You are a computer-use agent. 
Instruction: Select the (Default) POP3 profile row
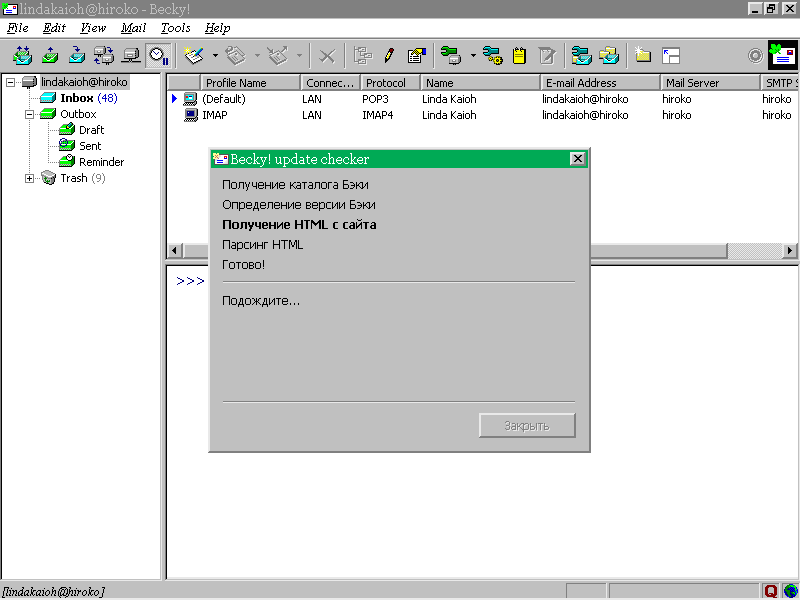point(483,99)
